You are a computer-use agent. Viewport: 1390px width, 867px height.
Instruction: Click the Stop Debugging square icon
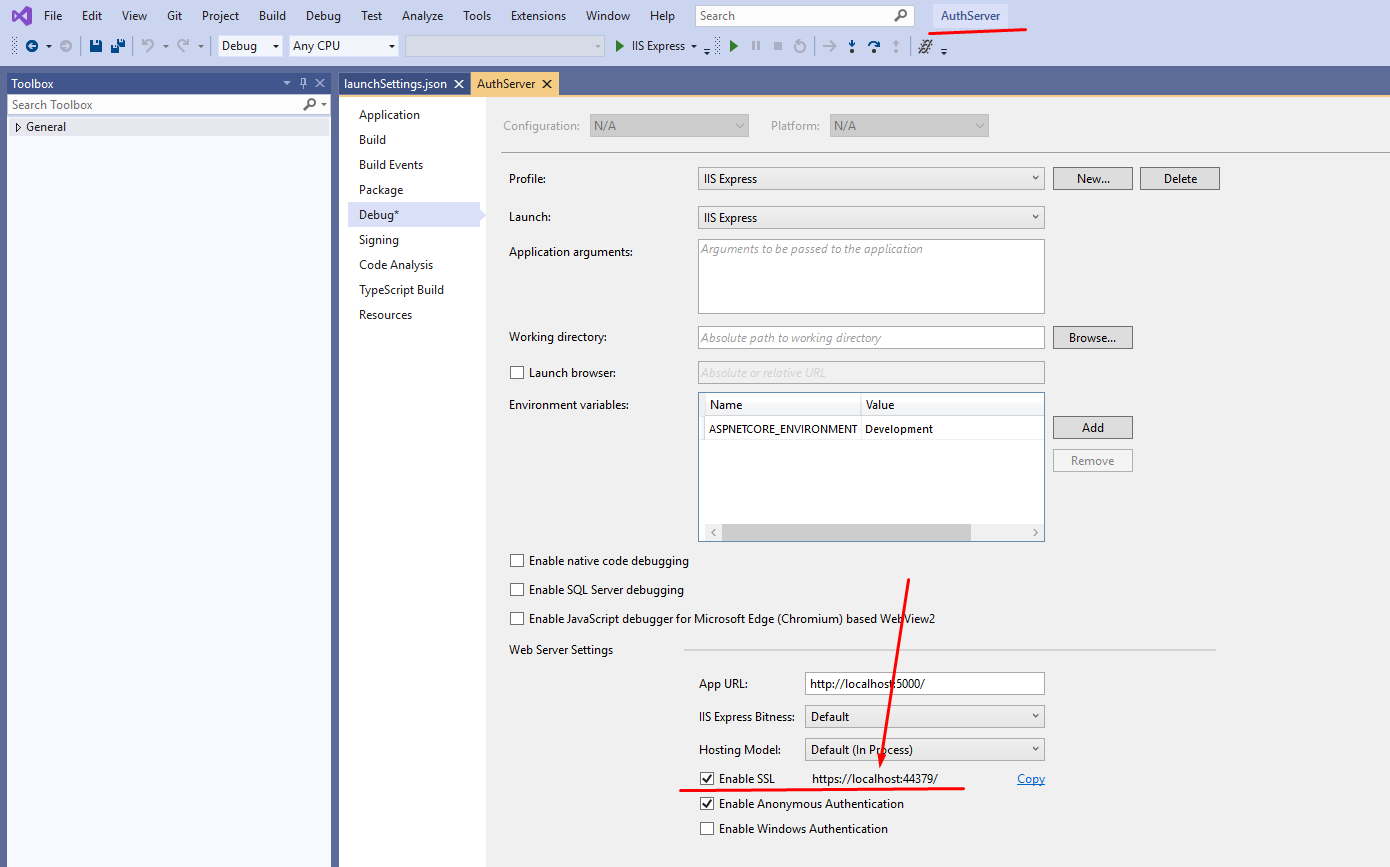coord(778,46)
